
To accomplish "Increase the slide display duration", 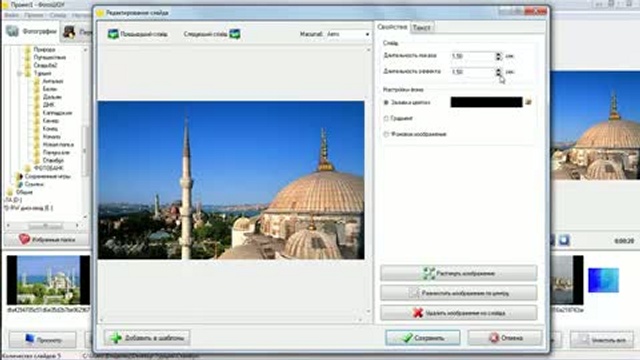I will click(x=498, y=54).
